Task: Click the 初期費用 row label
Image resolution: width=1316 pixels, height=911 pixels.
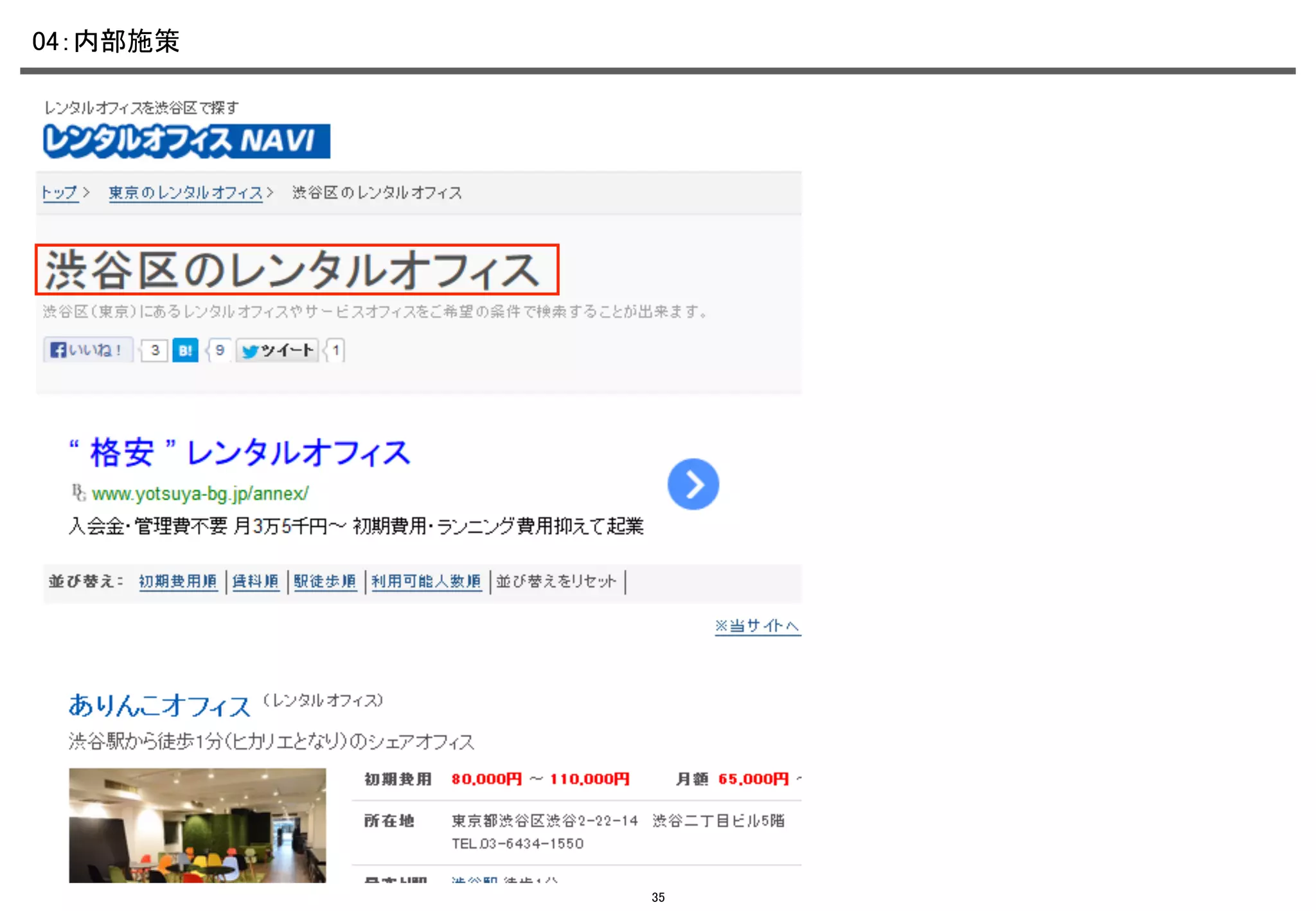Action: [x=398, y=779]
